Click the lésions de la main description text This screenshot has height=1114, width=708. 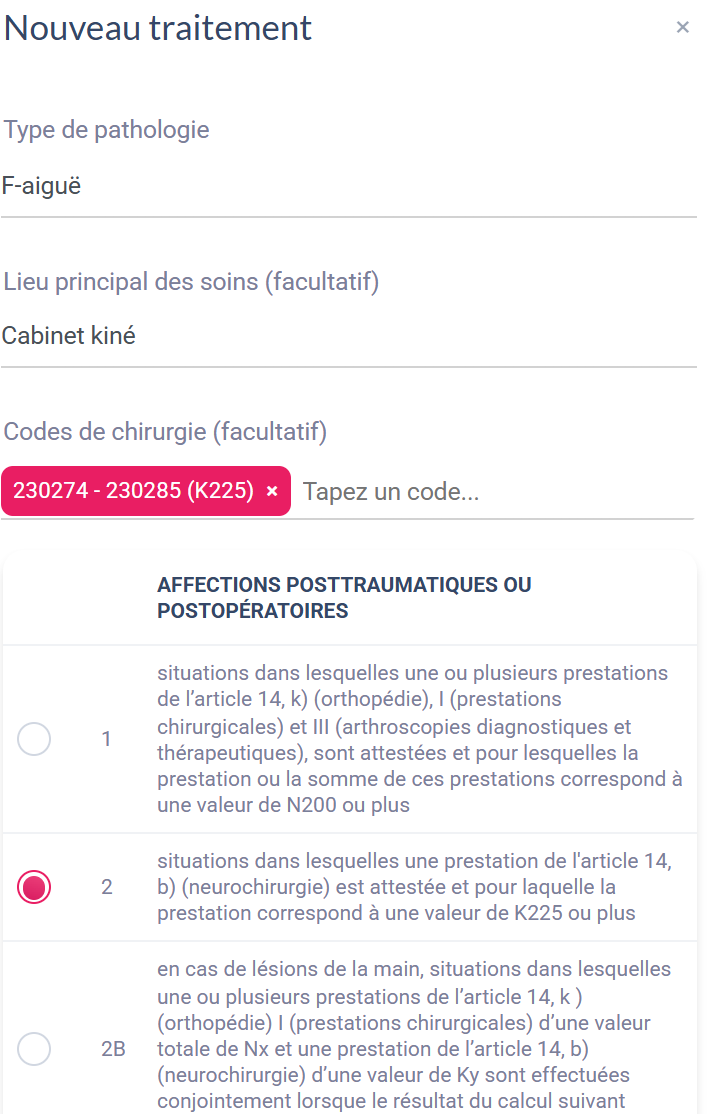(x=412, y=1035)
